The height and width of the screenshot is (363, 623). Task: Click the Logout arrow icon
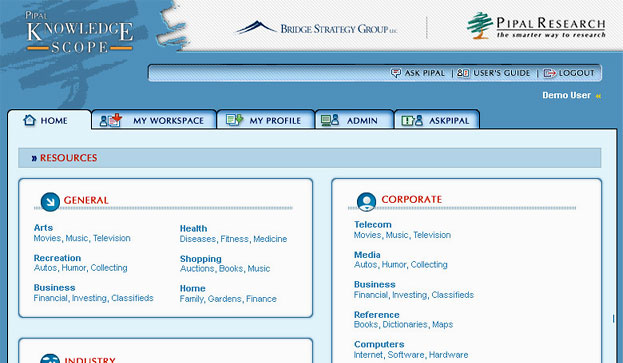tap(549, 73)
